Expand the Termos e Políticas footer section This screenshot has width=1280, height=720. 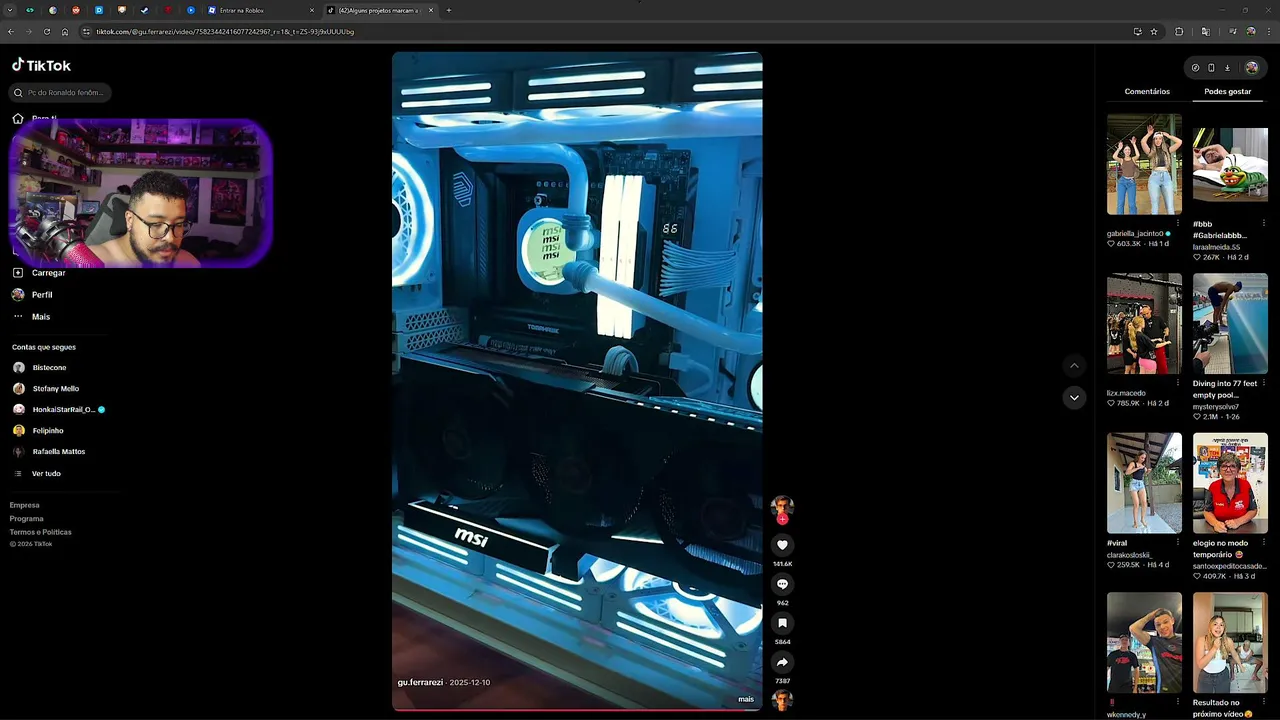click(x=41, y=532)
